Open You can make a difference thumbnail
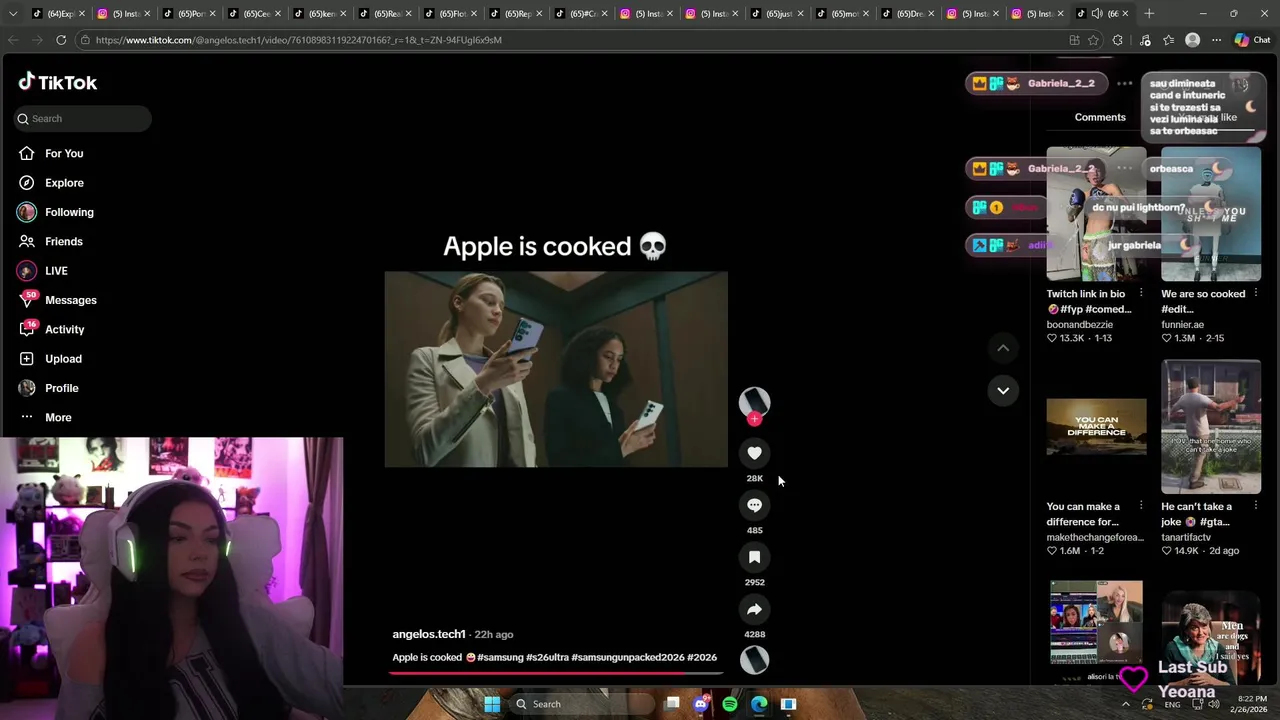This screenshot has height=720, width=1280. point(1096,427)
